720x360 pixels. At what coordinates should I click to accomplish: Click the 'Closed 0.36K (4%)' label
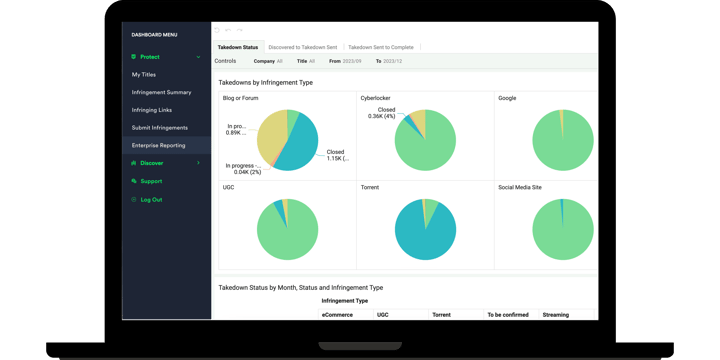point(381,113)
